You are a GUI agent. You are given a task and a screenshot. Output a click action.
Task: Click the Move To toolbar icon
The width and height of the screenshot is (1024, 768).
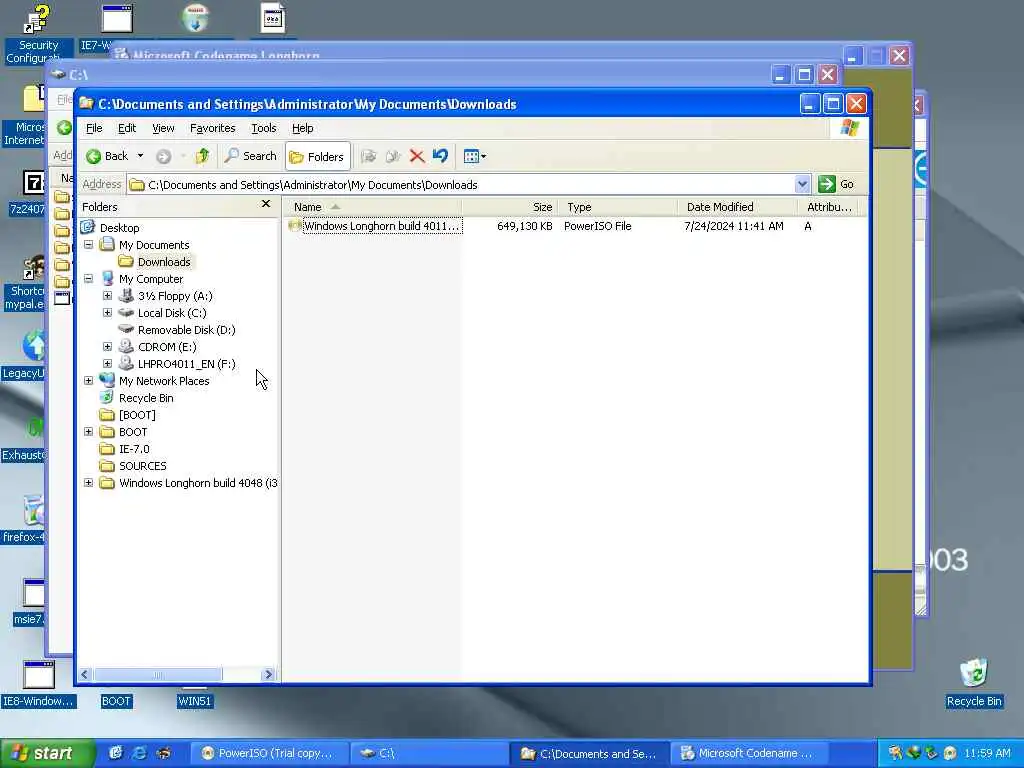[x=369, y=156]
